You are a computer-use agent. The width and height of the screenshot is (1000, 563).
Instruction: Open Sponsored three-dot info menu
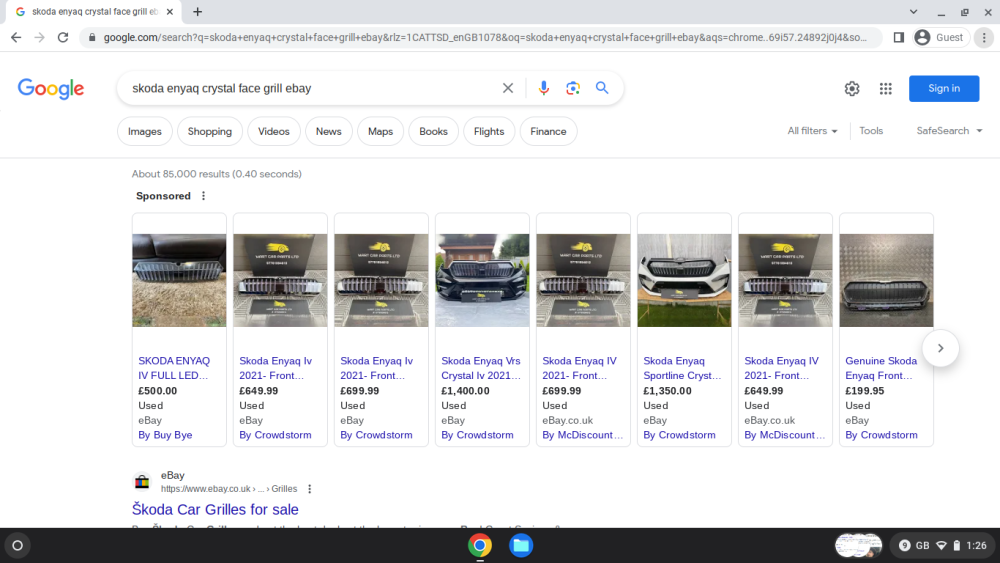point(203,196)
